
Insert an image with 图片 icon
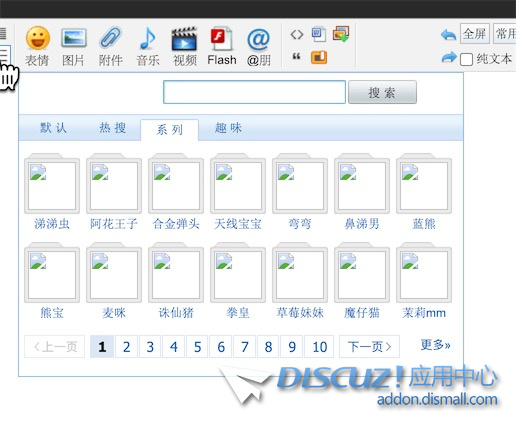(73, 46)
